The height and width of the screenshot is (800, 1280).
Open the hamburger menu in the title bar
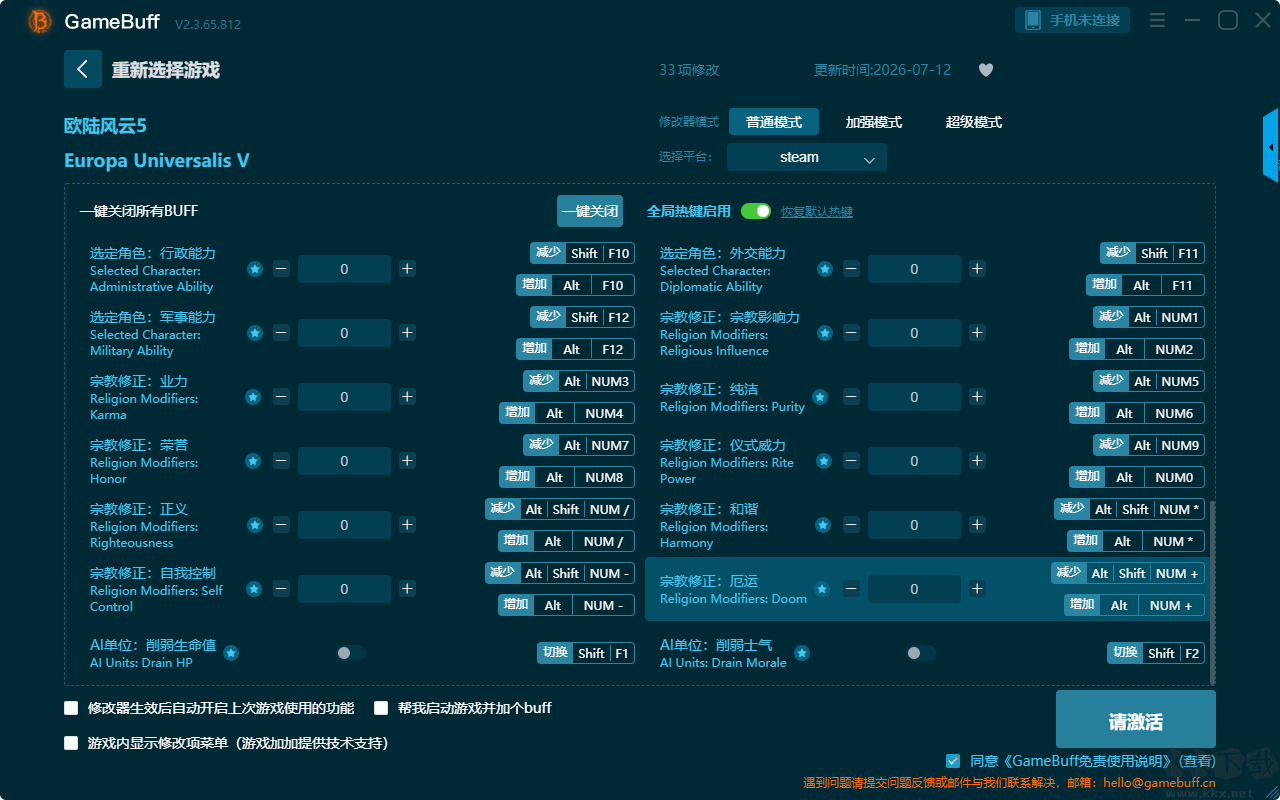(1157, 20)
